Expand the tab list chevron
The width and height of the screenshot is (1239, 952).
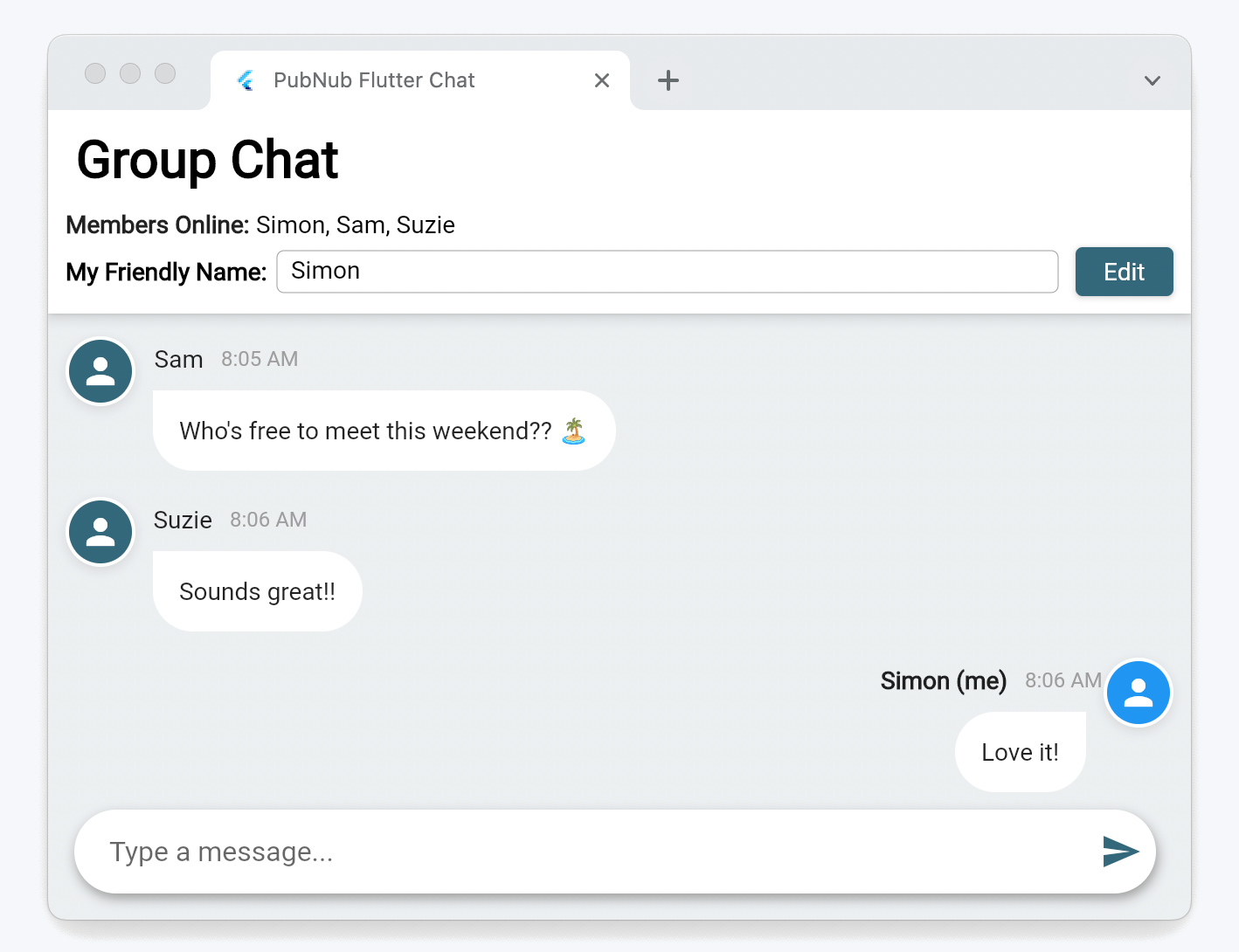pos(1152,80)
